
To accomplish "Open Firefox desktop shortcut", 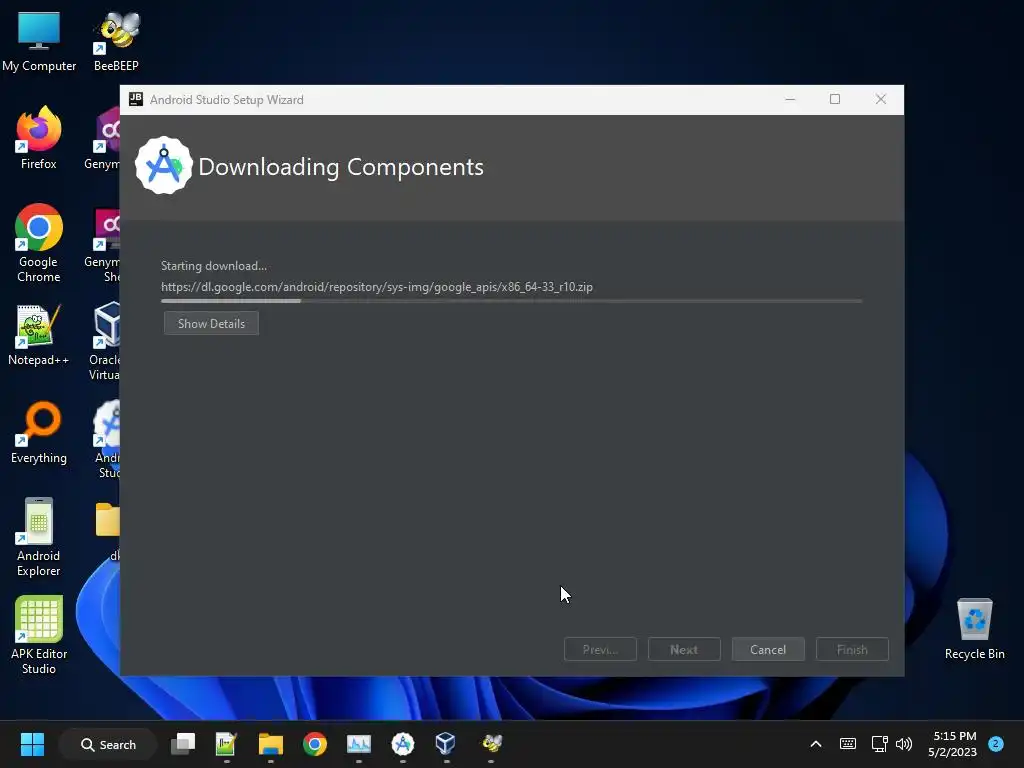I will [39, 138].
